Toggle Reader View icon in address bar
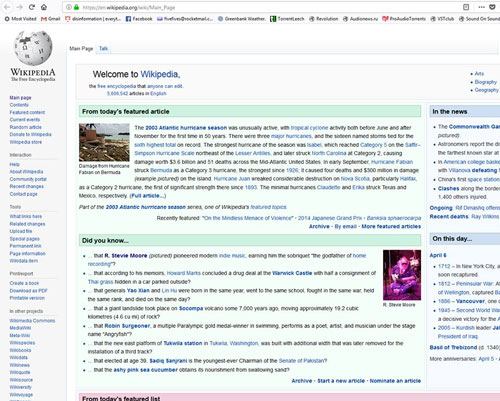 [466, 7]
